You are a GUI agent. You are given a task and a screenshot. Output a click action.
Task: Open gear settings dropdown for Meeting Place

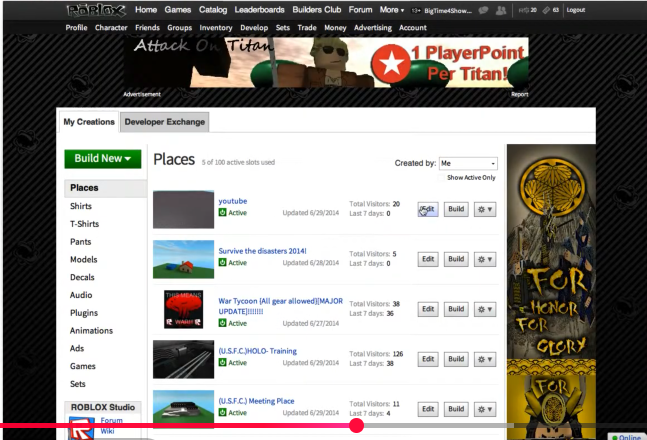pyautogui.click(x=485, y=409)
